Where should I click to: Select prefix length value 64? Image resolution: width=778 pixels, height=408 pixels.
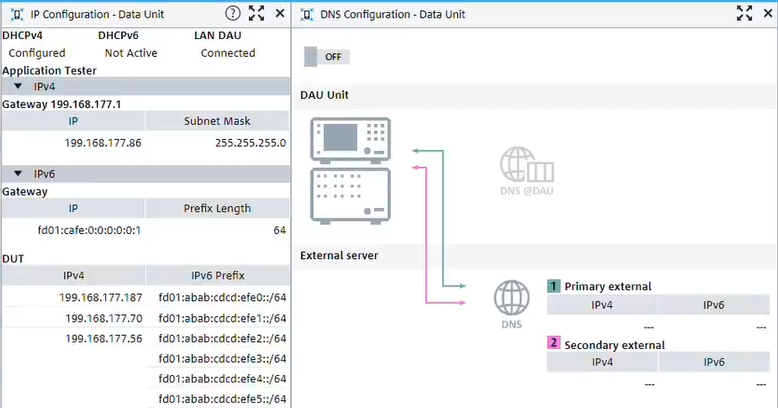(280, 230)
